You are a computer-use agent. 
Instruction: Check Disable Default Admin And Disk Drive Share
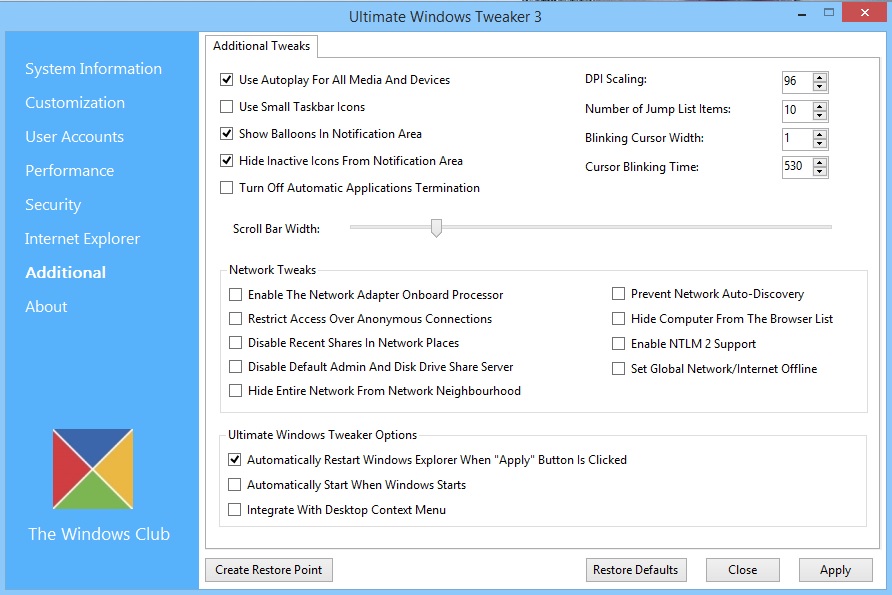point(235,367)
